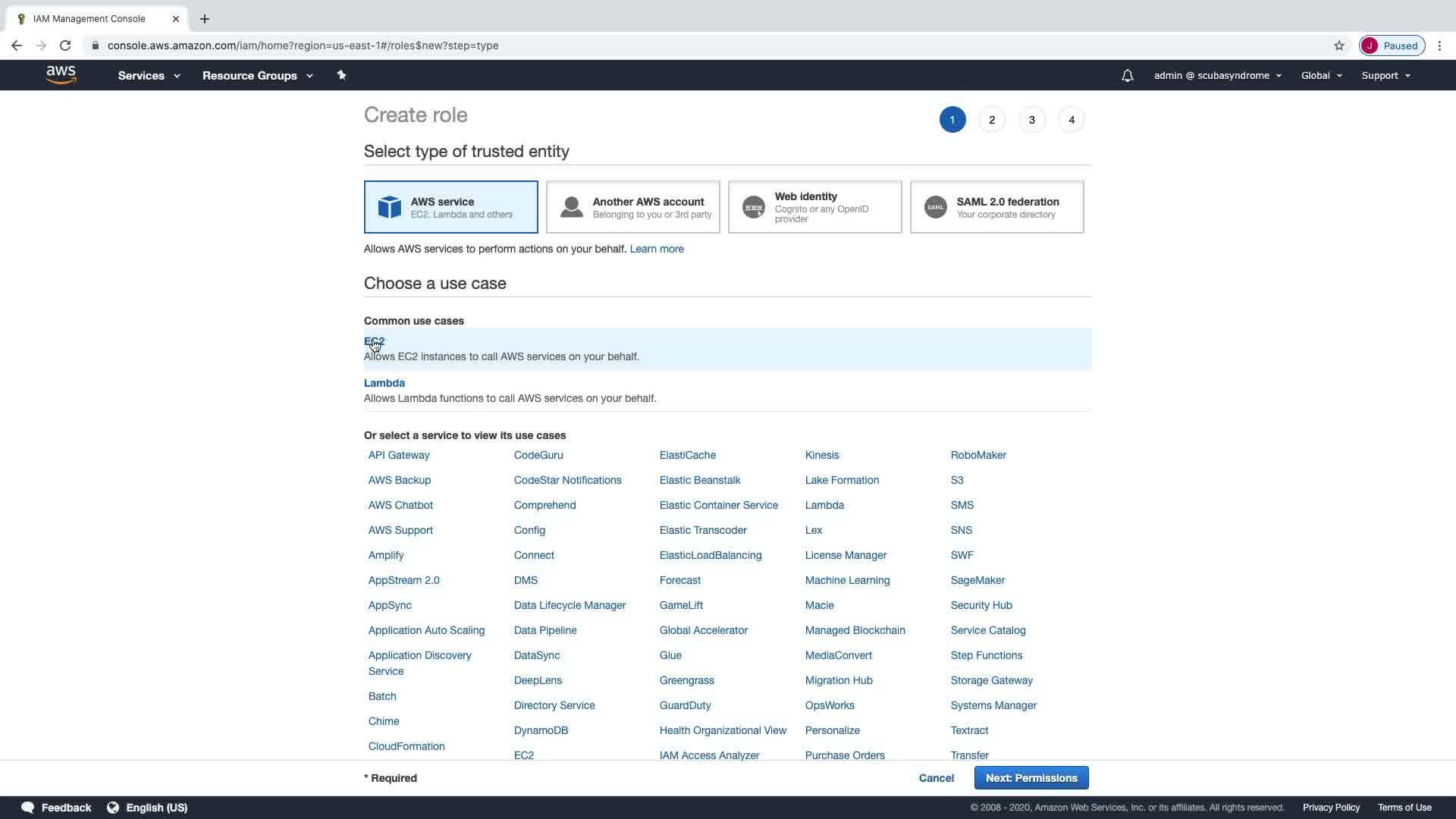Screen dimensions: 1456x819
Task: Click the Feedback speech bubble icon
Action: (28, 808)
